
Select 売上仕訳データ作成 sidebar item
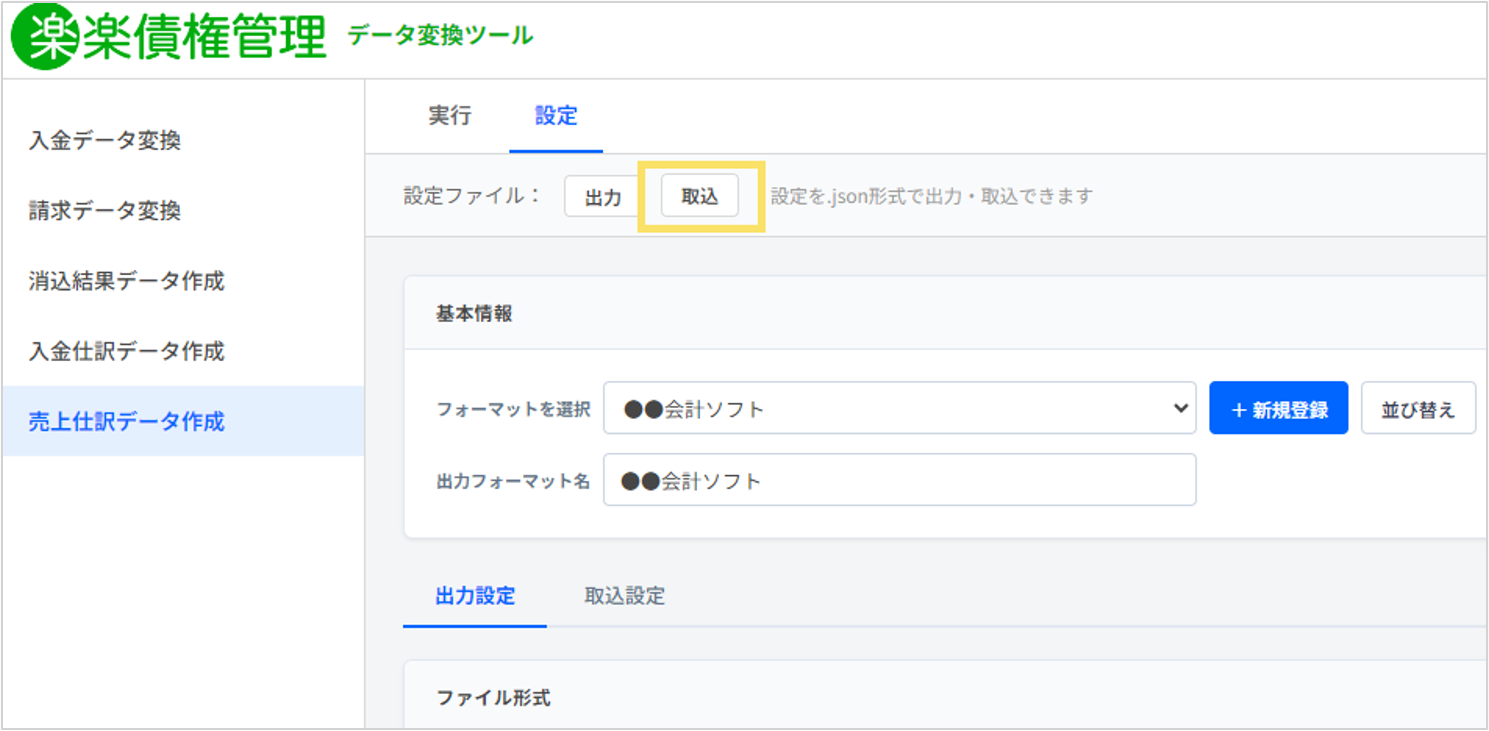127,421
